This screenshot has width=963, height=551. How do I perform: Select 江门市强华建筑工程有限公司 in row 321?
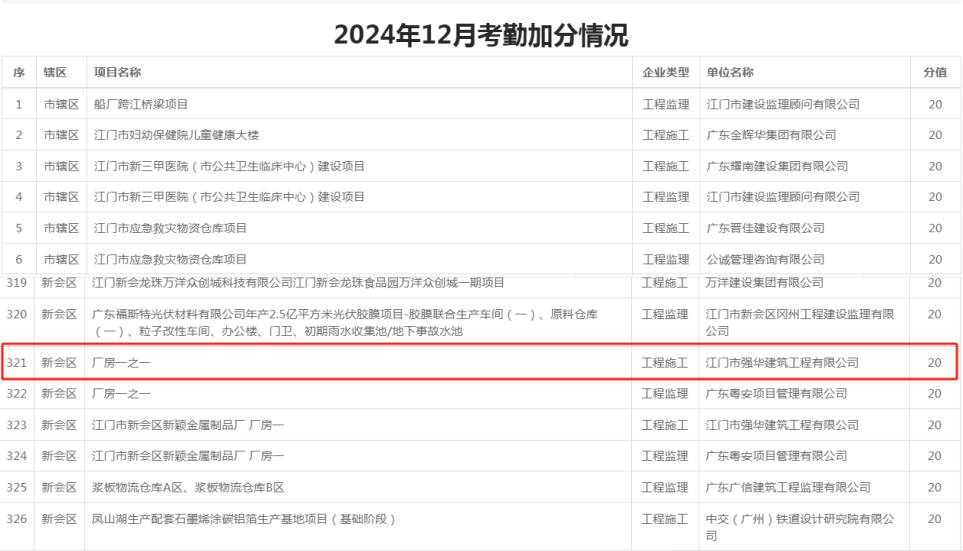tap(782, 363)
